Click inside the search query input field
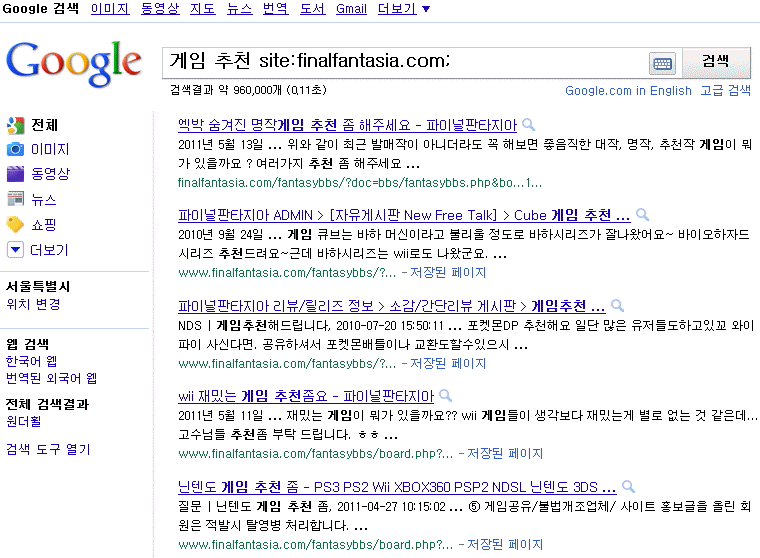Viewport: 760px width, 558px height. [x=405, y=63]
